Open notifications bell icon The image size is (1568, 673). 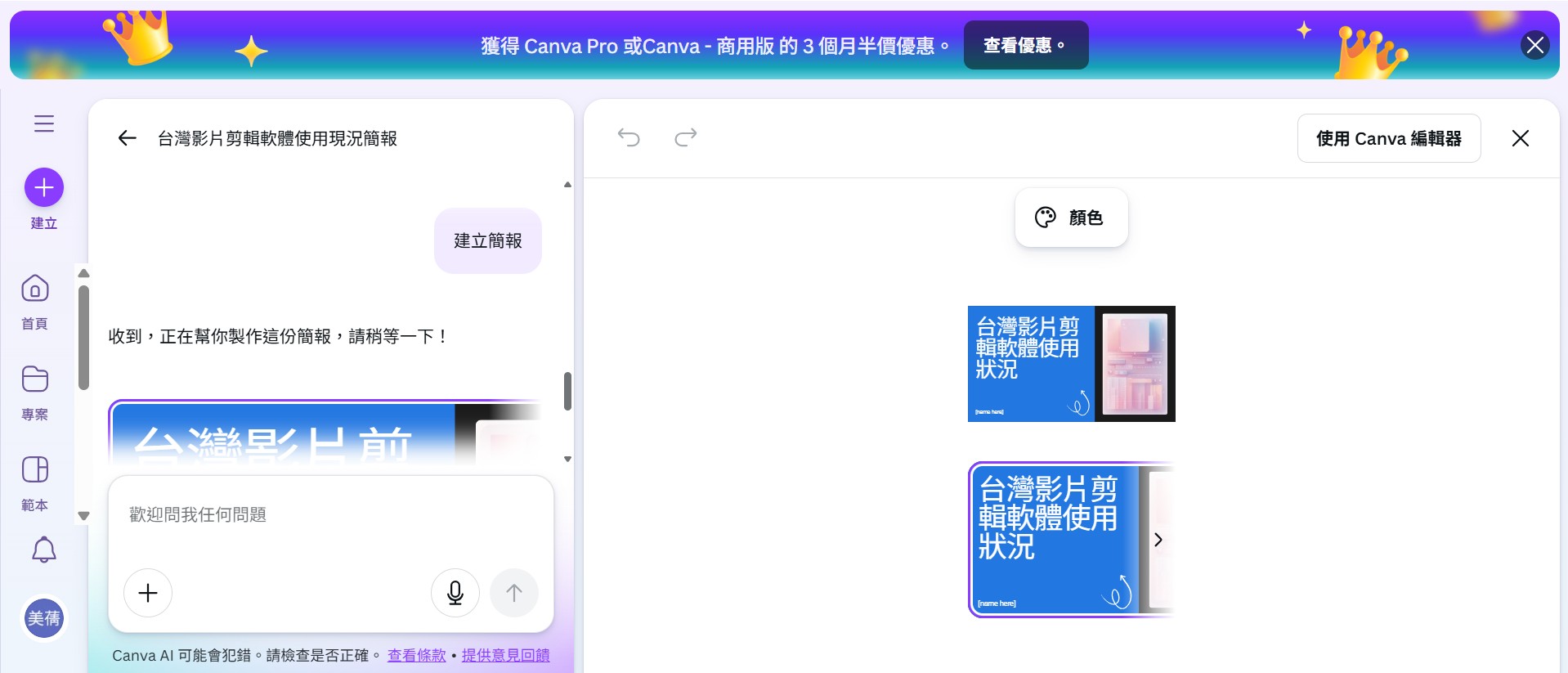[x=44, y=550]
